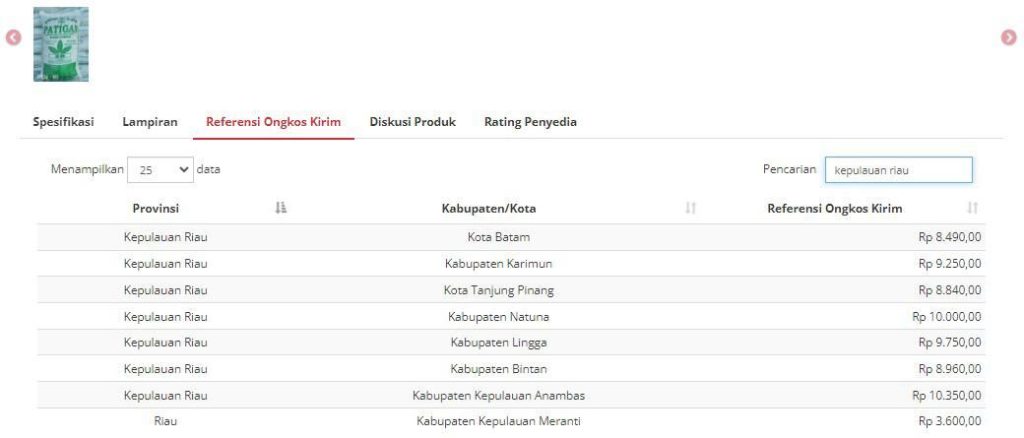Open the product thumbnail image
The width and height of the screenshot is (1024, 438).
pos(61,45)
